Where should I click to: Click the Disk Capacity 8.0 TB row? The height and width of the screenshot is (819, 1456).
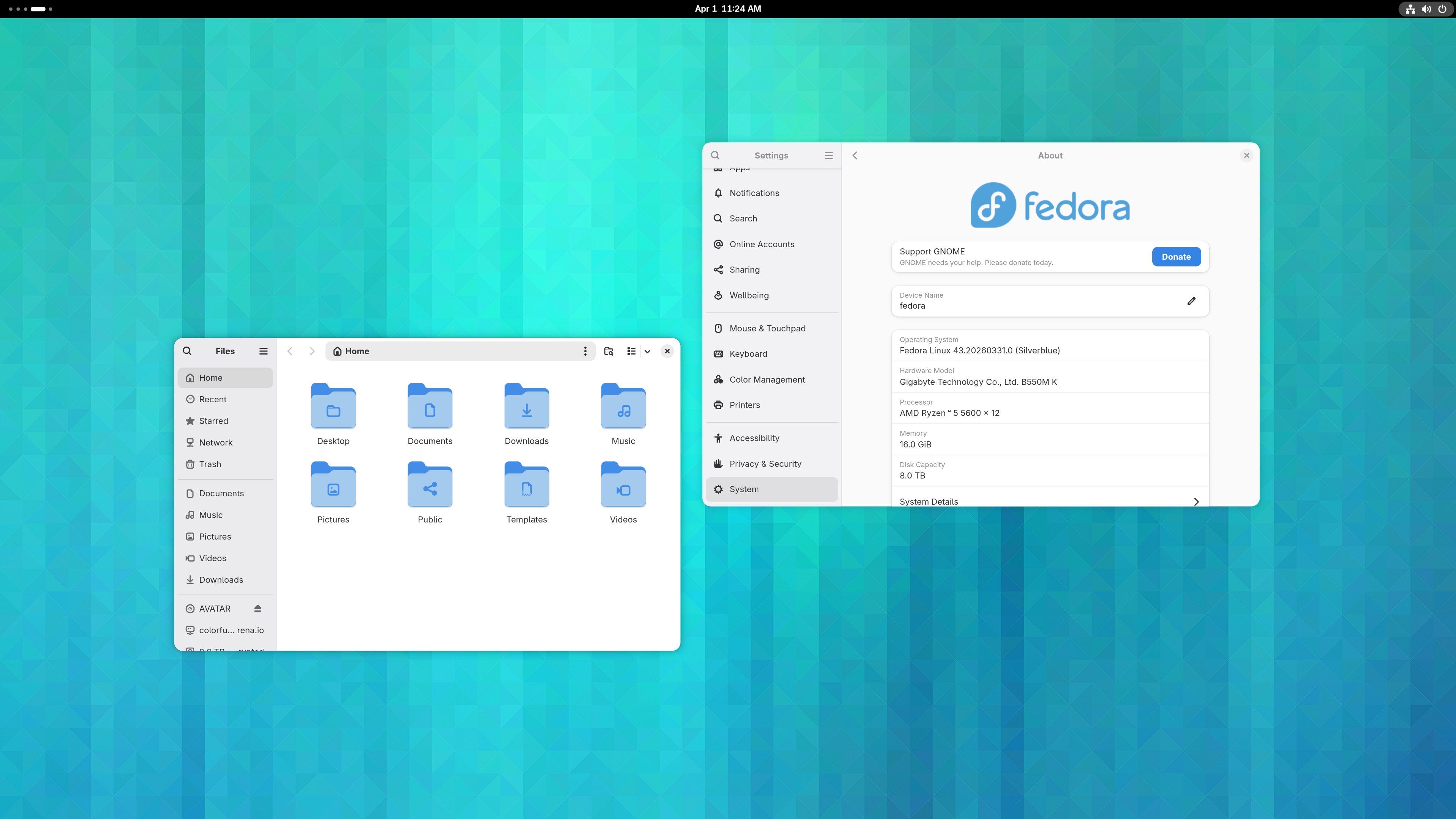coord(1050,471)
